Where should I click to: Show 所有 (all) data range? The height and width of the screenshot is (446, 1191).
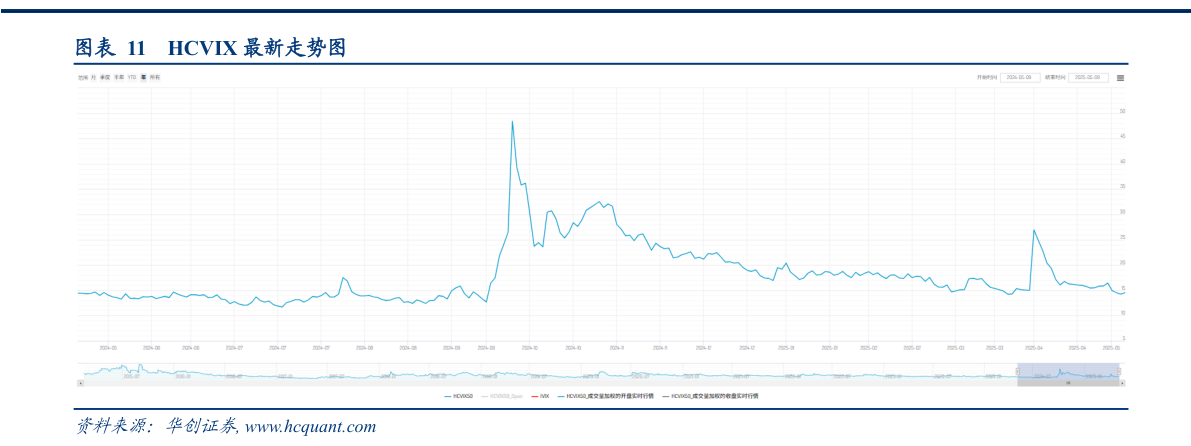154,77
